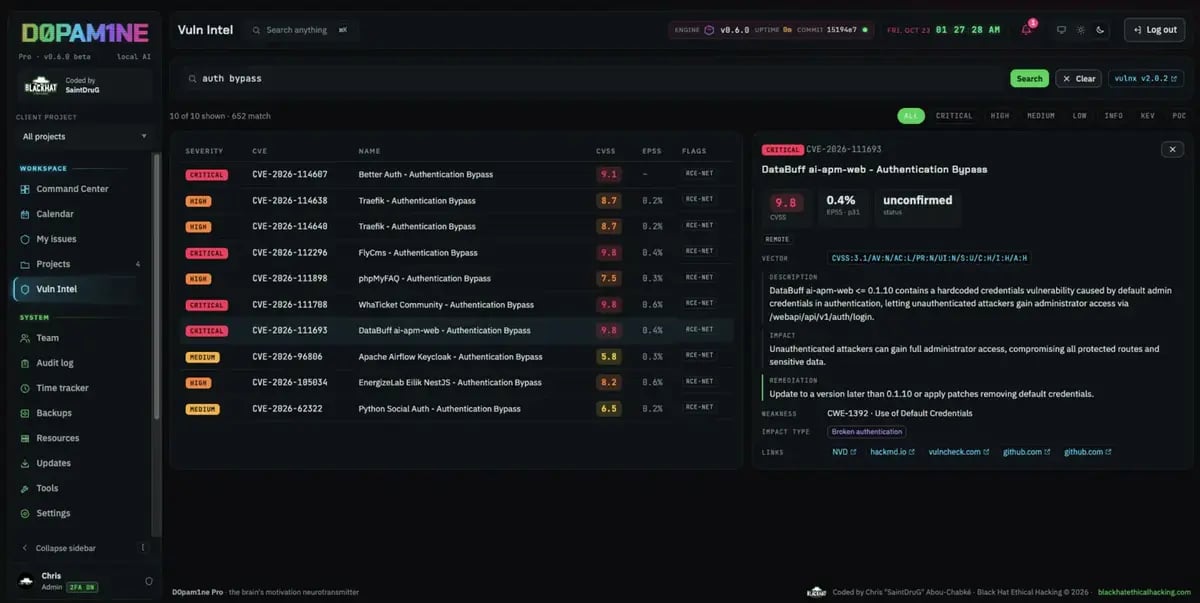Screen dimensions: 1200x603
Task: Close the CVE detail panel
Action: point(1172,149)
